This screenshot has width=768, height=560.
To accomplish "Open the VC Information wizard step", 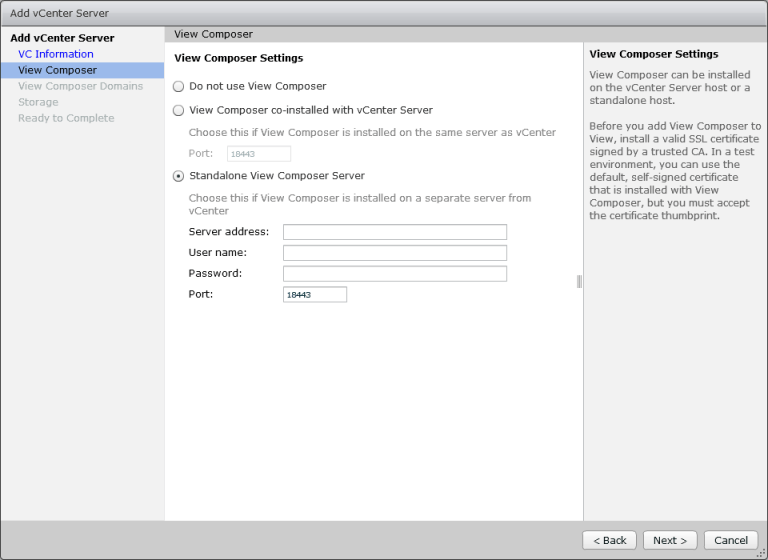I will 56,54.
